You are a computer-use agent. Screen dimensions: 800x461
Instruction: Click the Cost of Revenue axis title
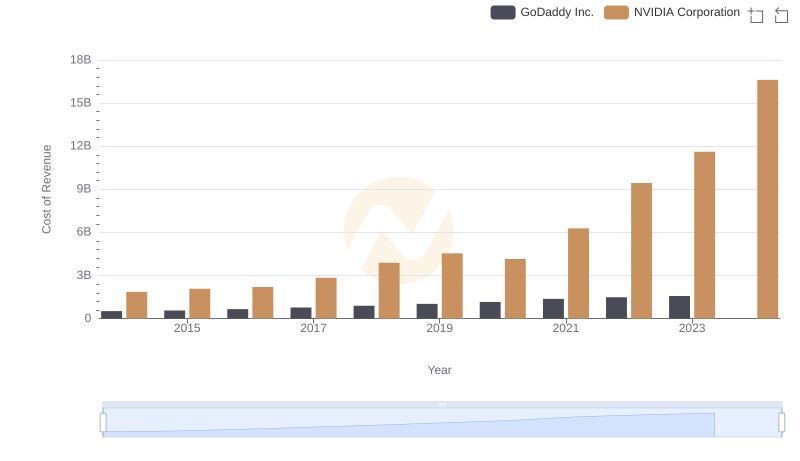pos(46,189)
